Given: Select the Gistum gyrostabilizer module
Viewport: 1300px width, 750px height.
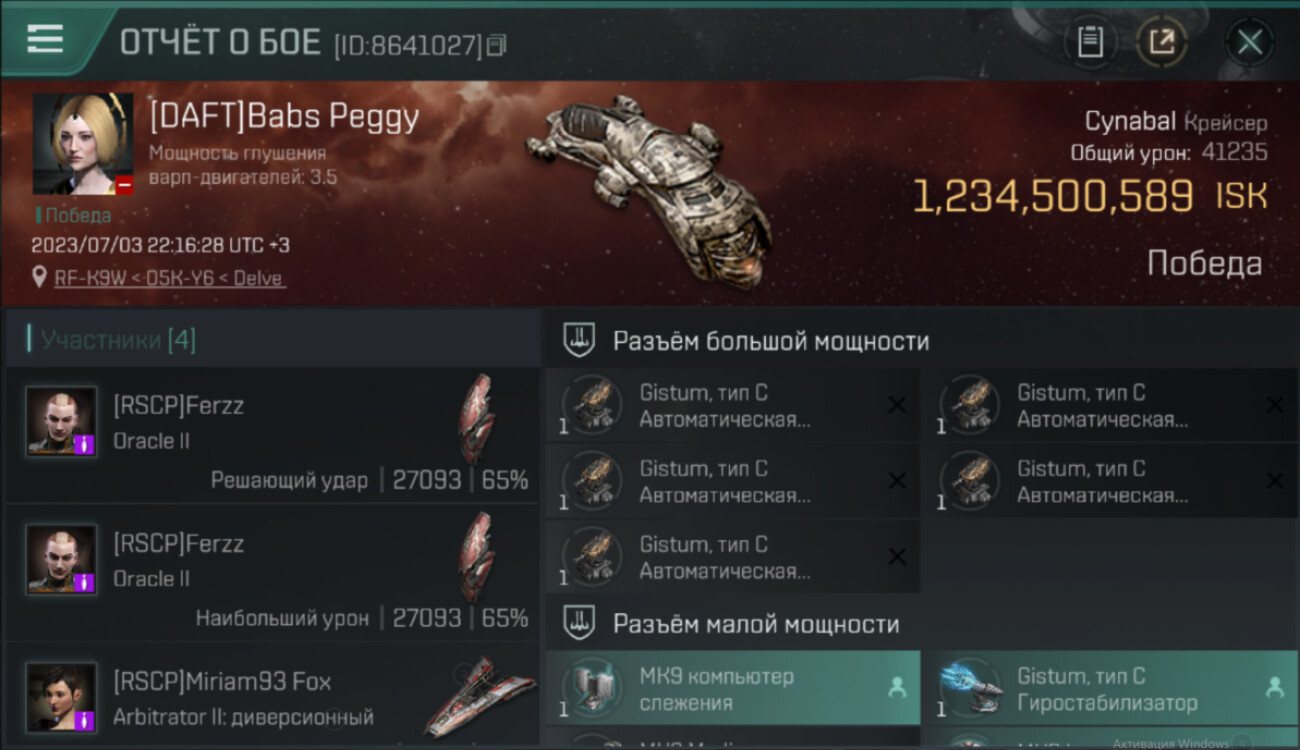Looking at the screenshot, I should (x=1111, y=688).
